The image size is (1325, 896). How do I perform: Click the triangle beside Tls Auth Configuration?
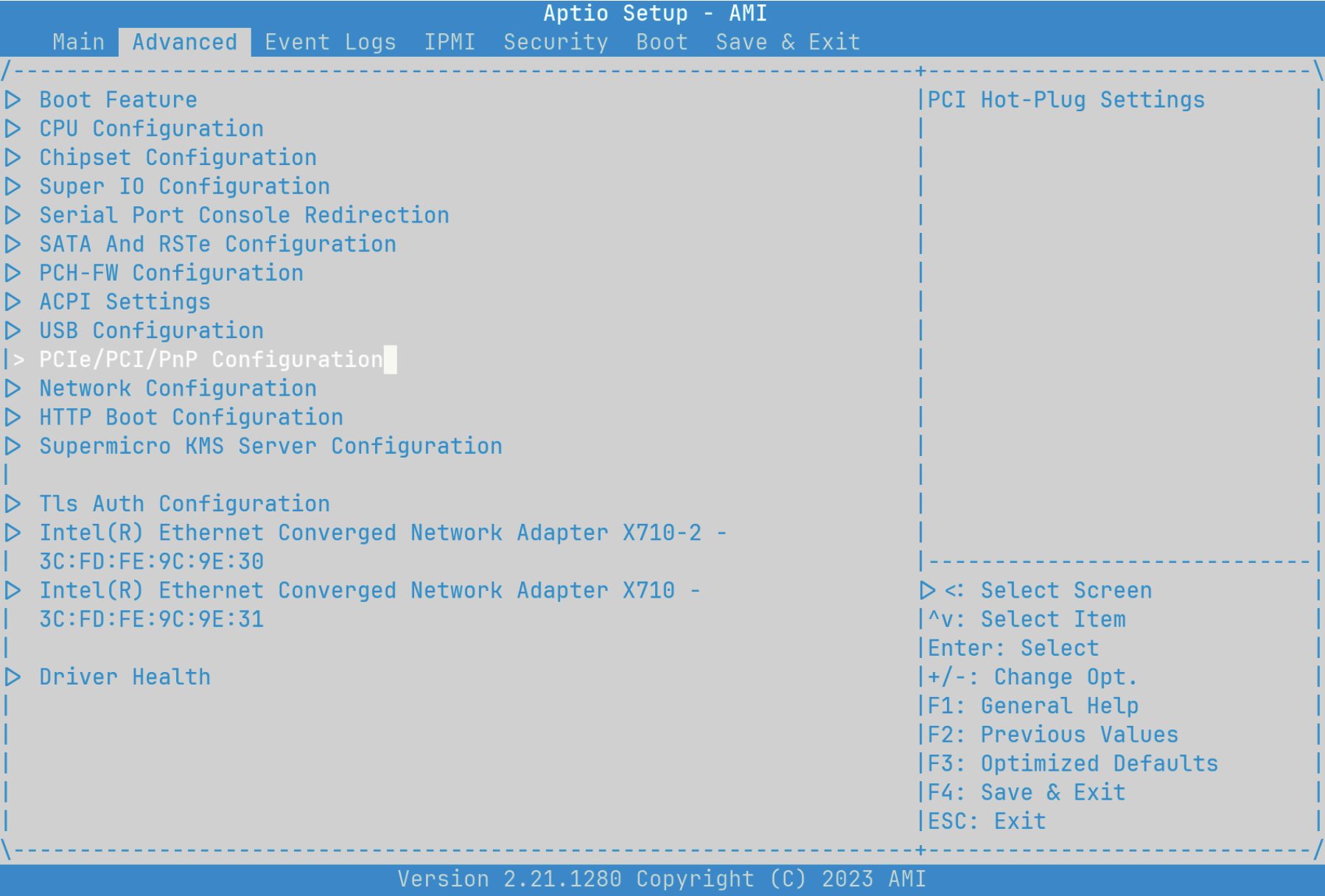click(x=13, y=503)
